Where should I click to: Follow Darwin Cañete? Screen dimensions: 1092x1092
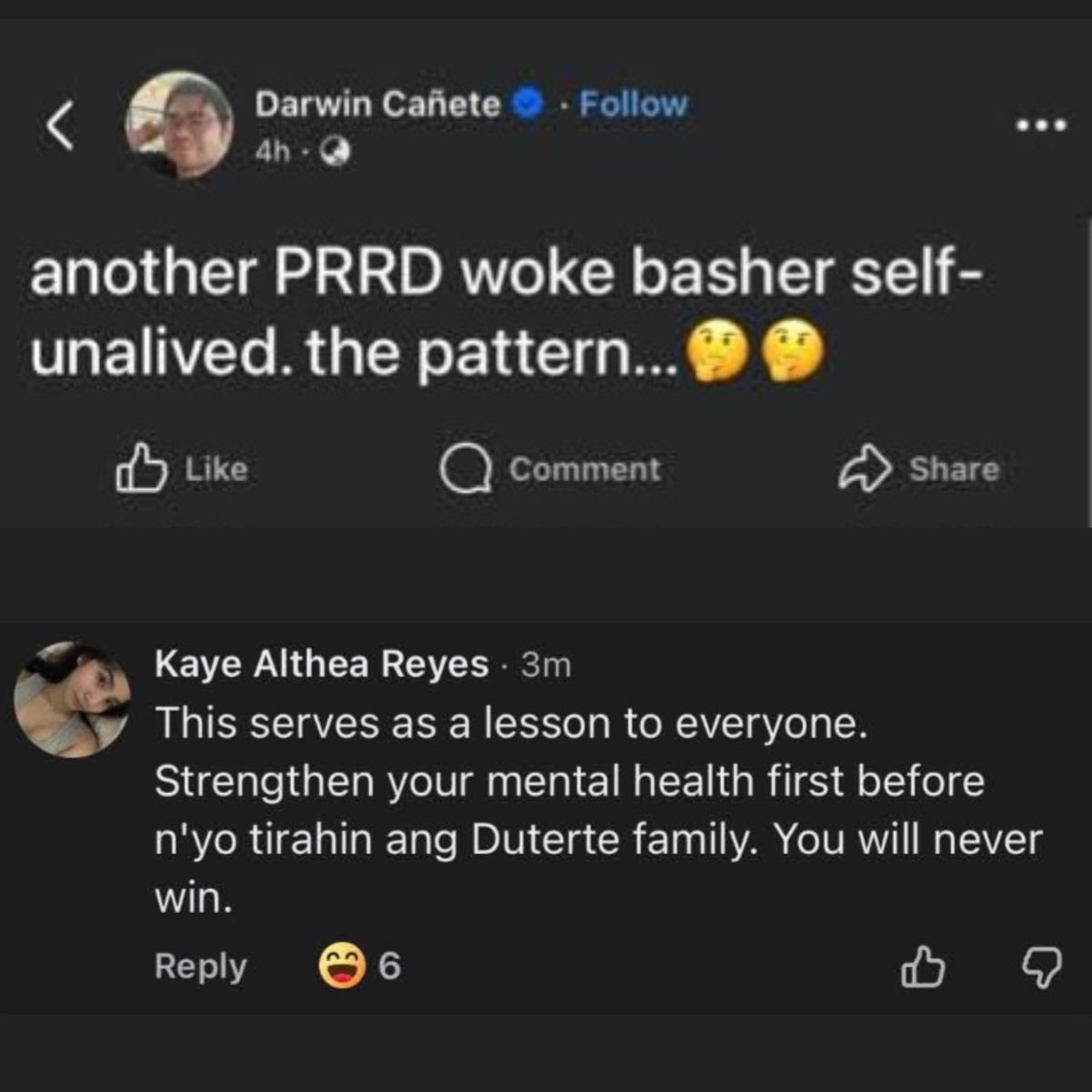(632, 105)
